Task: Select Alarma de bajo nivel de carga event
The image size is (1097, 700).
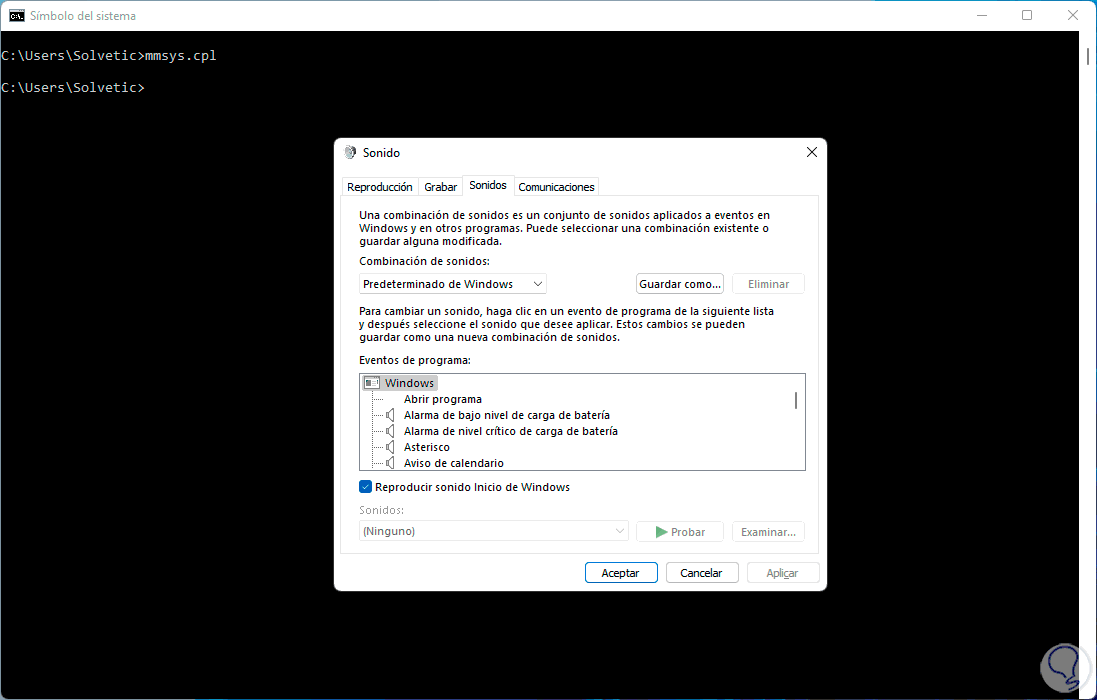Action: [x=507, y=415]
